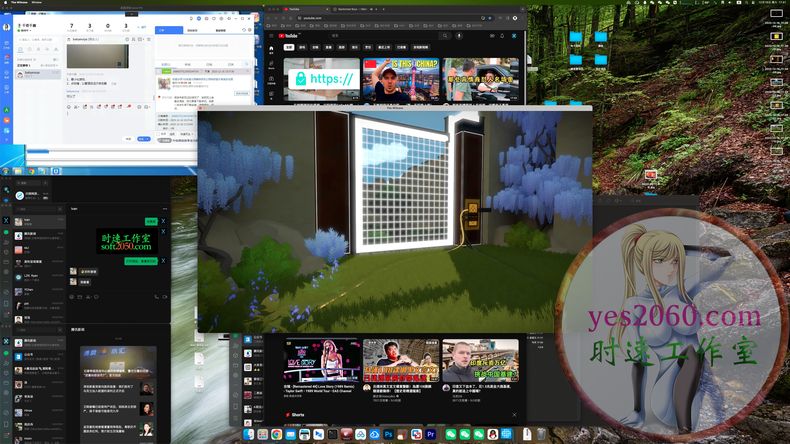Close the Shorts shelf with X
The height and width of the screenshot is (444, 790).
pos(514,414)
